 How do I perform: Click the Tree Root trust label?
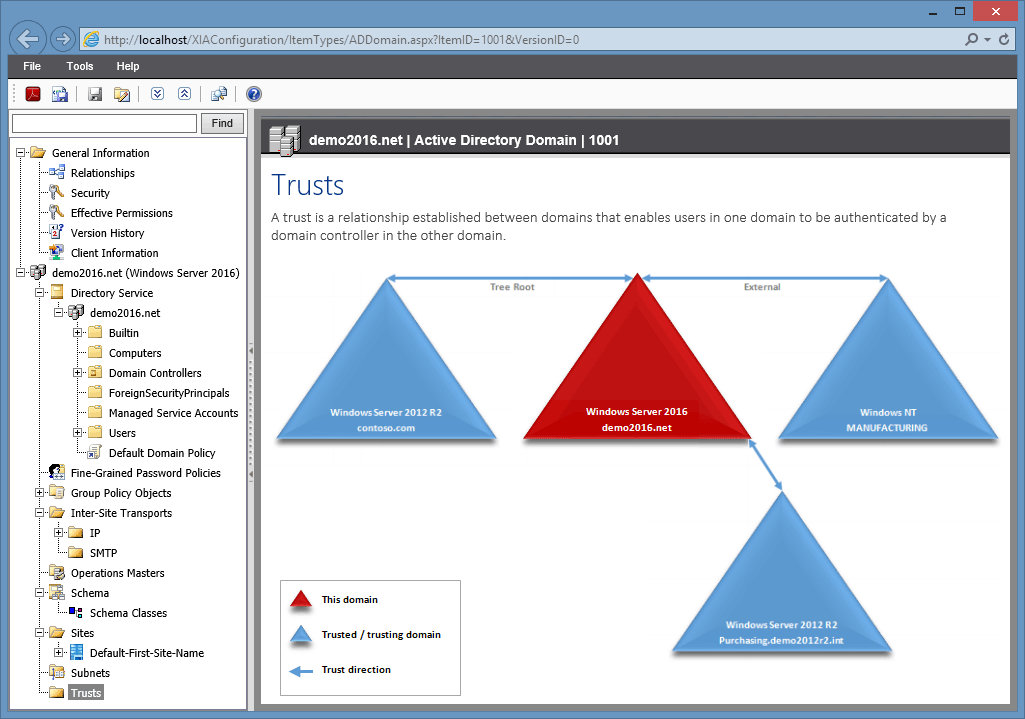[x=512, y=287]
